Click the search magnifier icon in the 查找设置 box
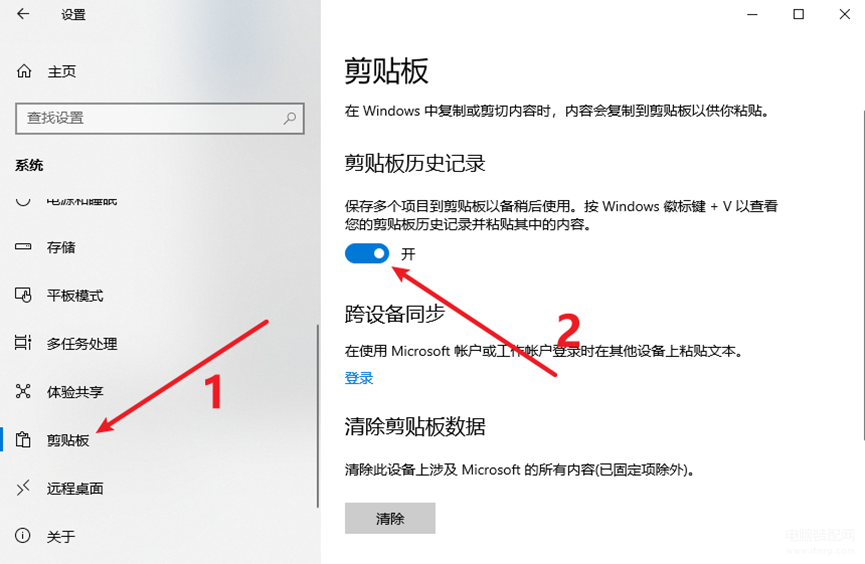Viewport: 865px width, 564px height. coord(290,118)
